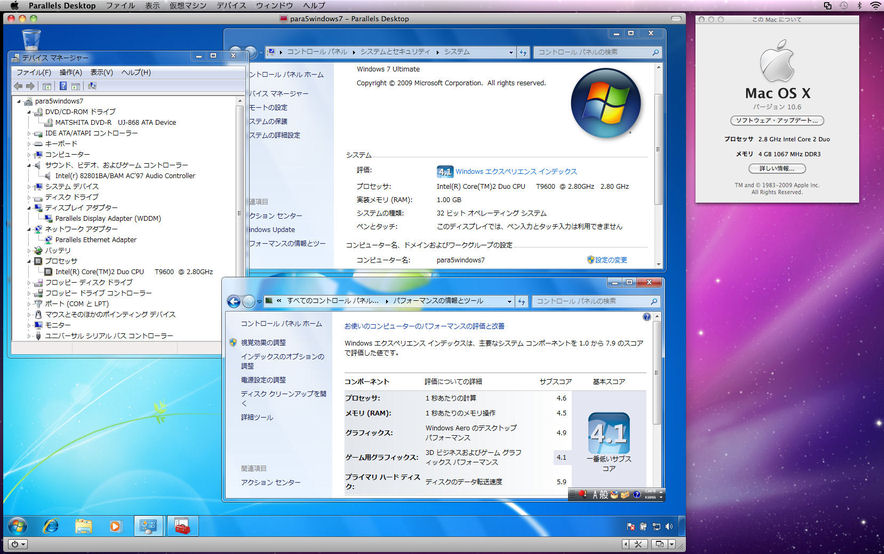Click the Wi-Fi icon in the Mac menu bar
The width and height of the screenshot is (884, 554).
[874, 5]
